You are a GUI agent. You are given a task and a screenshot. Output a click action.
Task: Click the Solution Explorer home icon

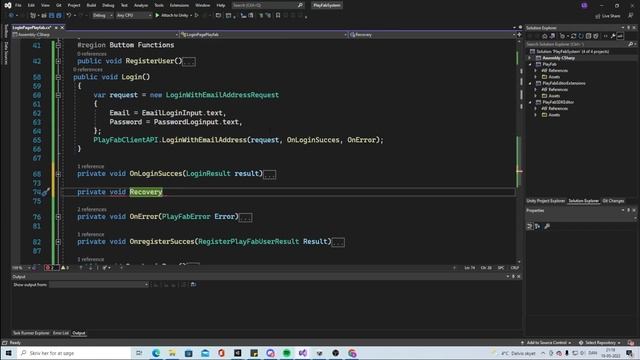pos(544,36)
